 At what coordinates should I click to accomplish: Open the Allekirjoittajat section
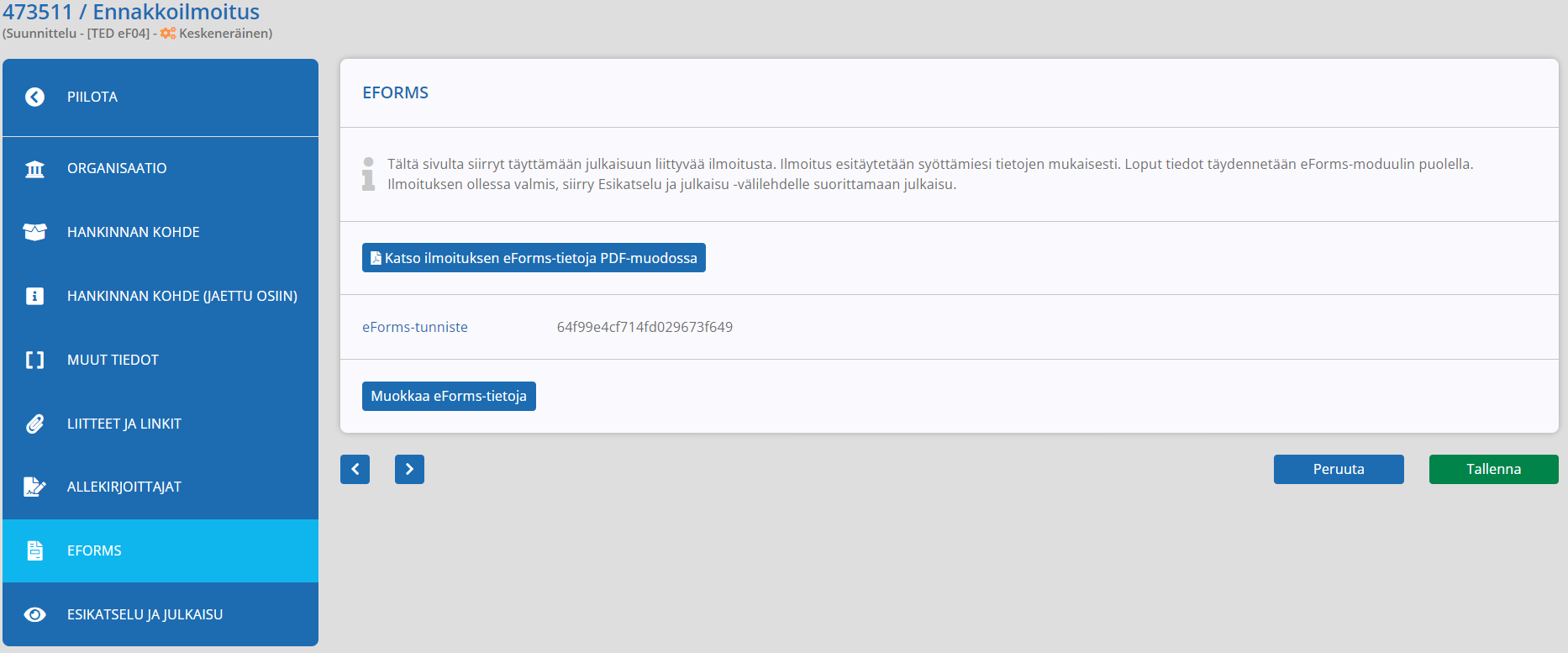pyautogui.click(x=160, y=487)
